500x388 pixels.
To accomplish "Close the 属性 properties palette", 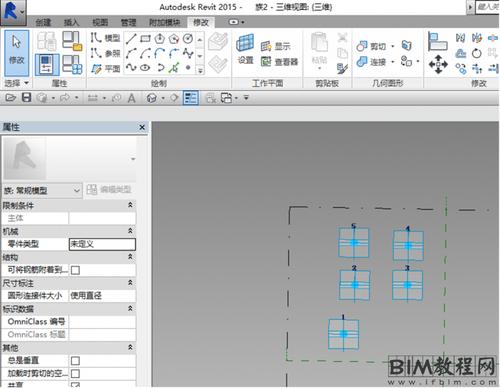I will coord(142,127).
